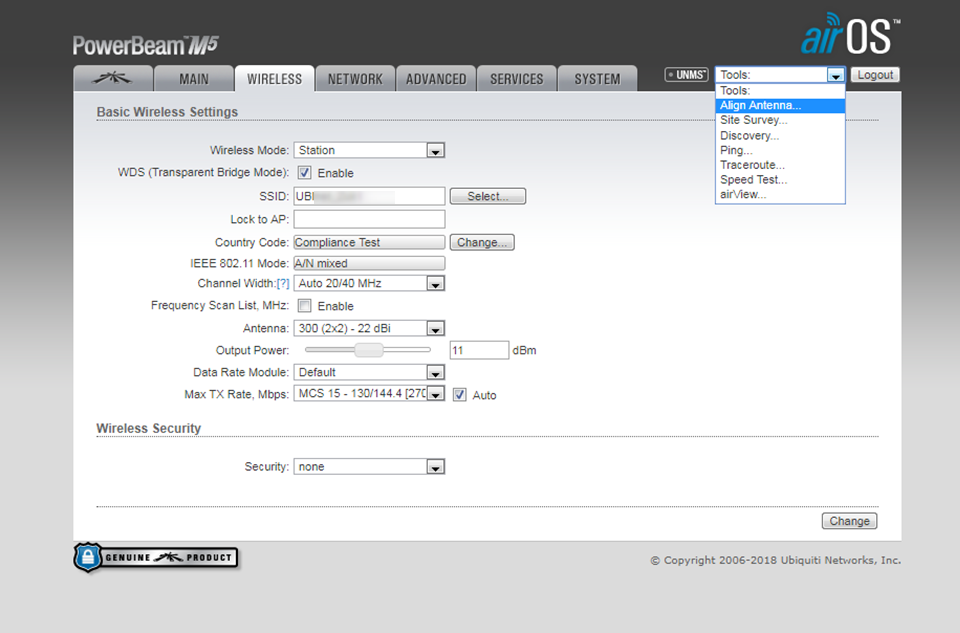
Task: Toggle WDS Transparent Bridge Mode checkbox
Action: (x=305, y=173)
